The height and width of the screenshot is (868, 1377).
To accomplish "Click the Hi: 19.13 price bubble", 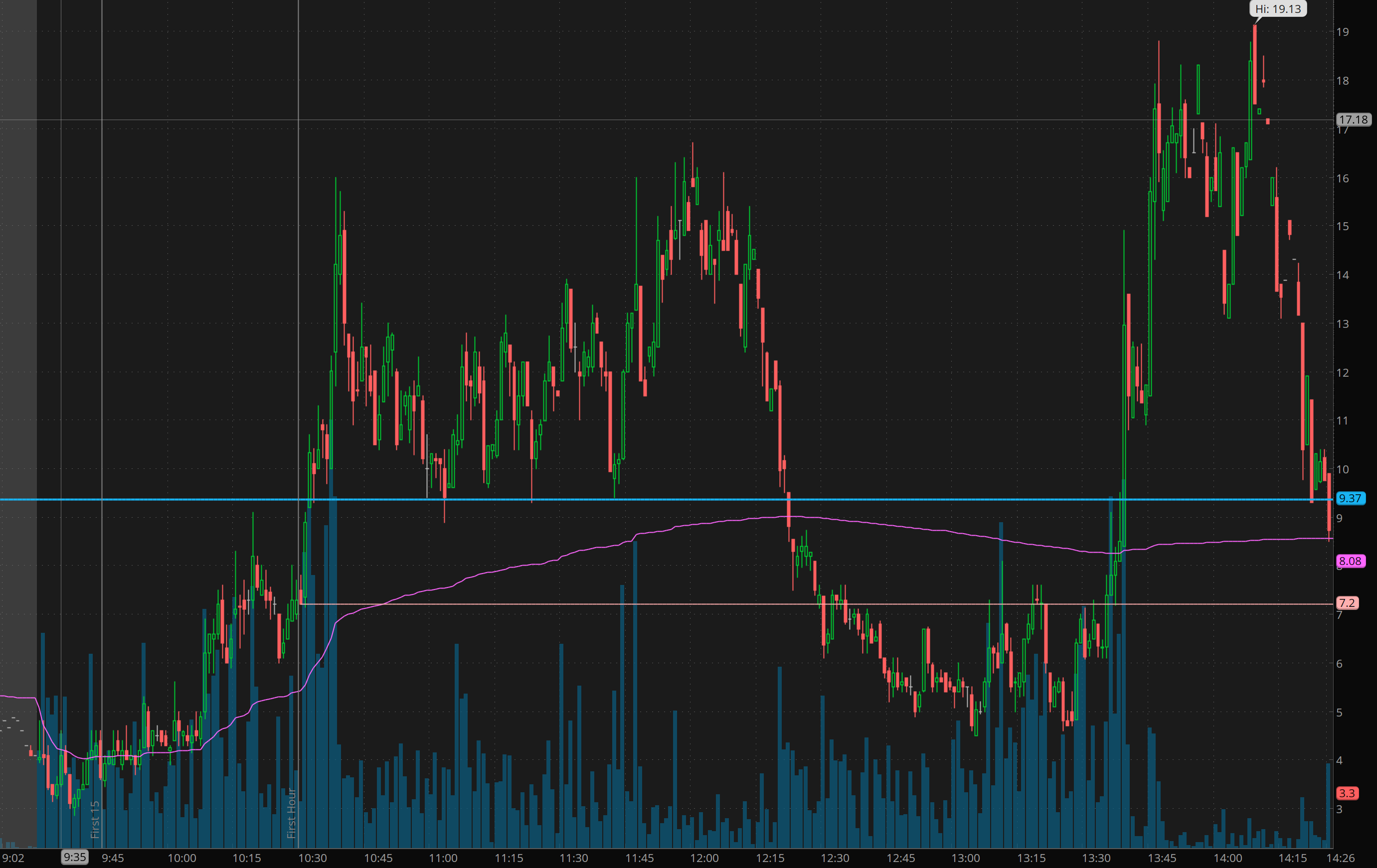I will pyautogui.click(x=1277, y=9).
